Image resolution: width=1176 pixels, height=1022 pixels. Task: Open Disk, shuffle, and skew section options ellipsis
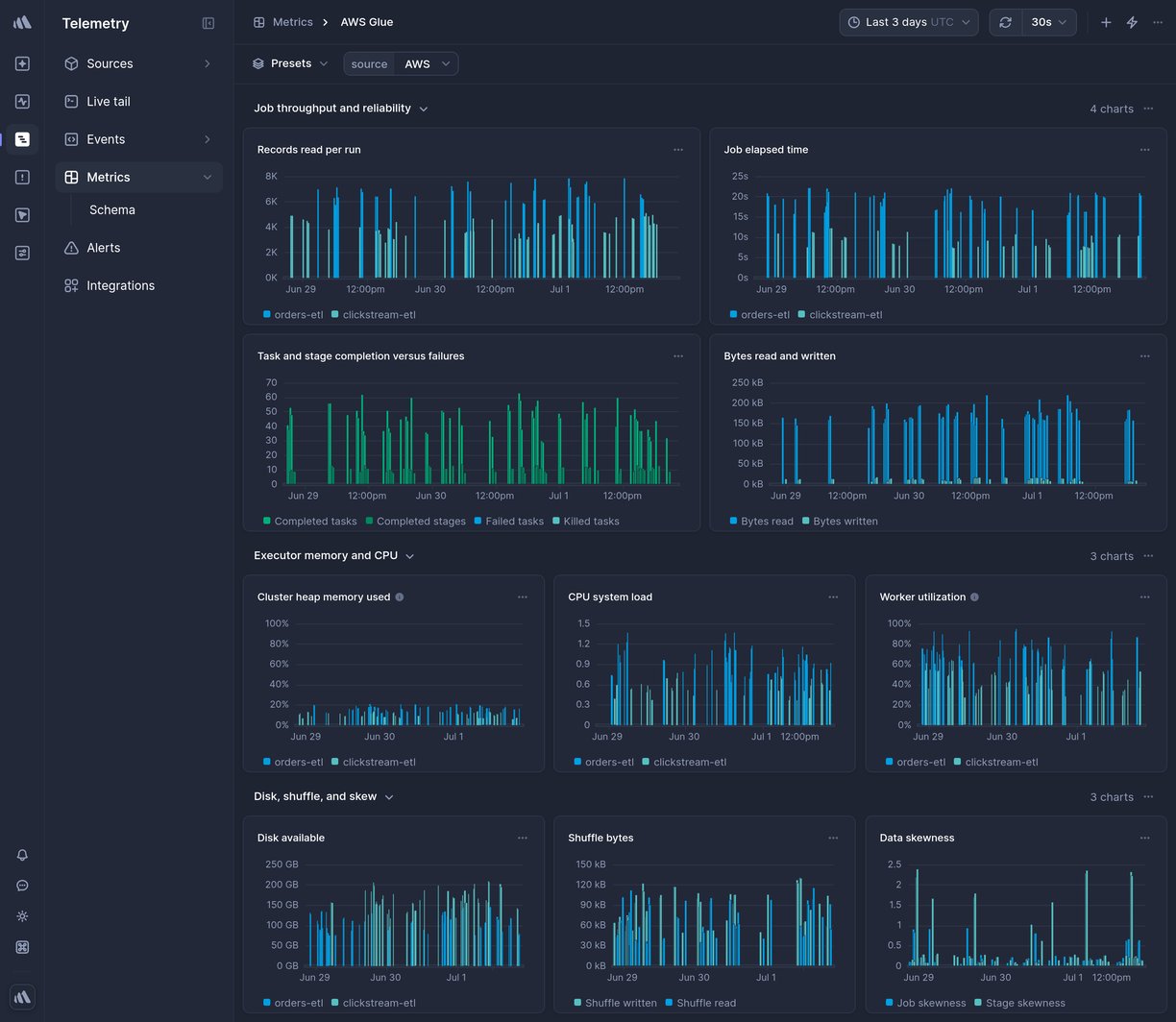[x=1148, y=797]
